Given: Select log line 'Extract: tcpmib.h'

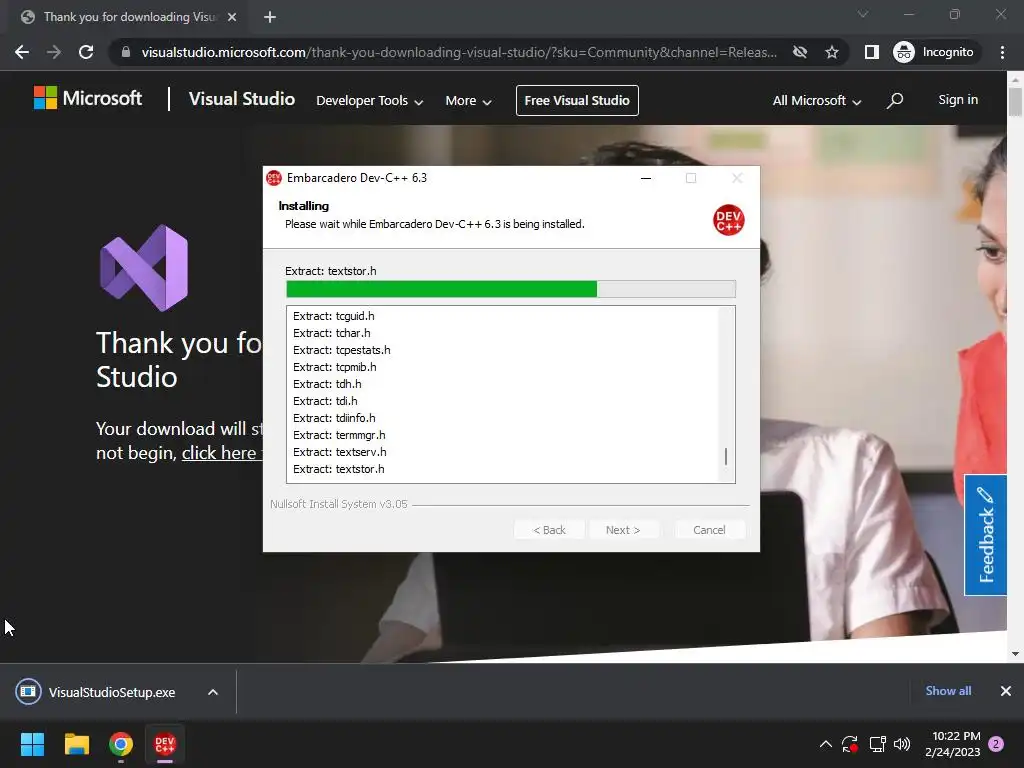Looking at the screenshot, I should pos(334,367).
